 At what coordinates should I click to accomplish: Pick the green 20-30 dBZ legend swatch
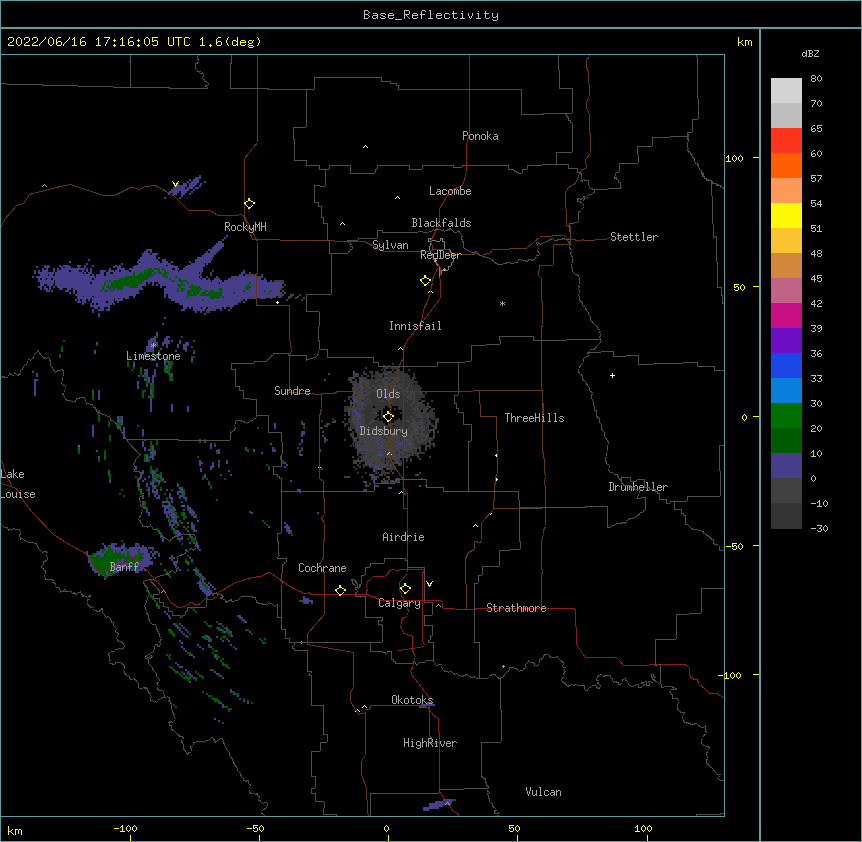tap(786, 416)
